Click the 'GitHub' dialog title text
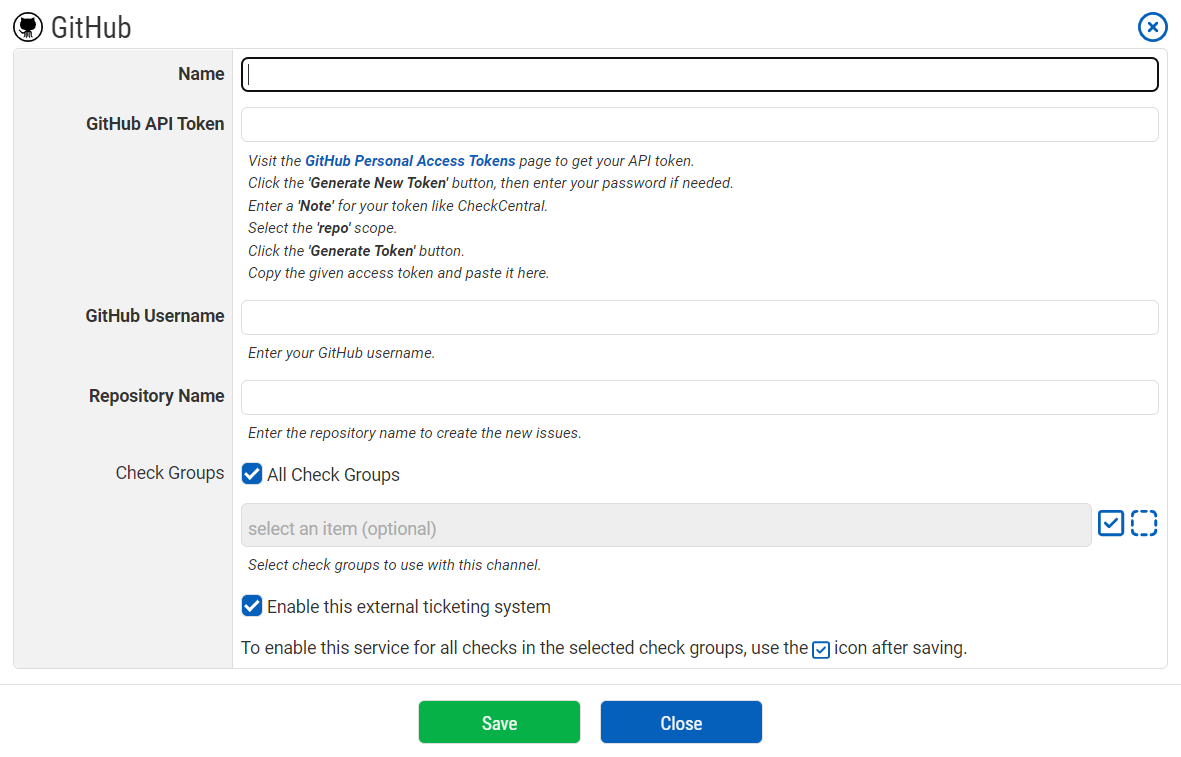Viewport: 1181px width, 757px height. (x=91, y=27)
